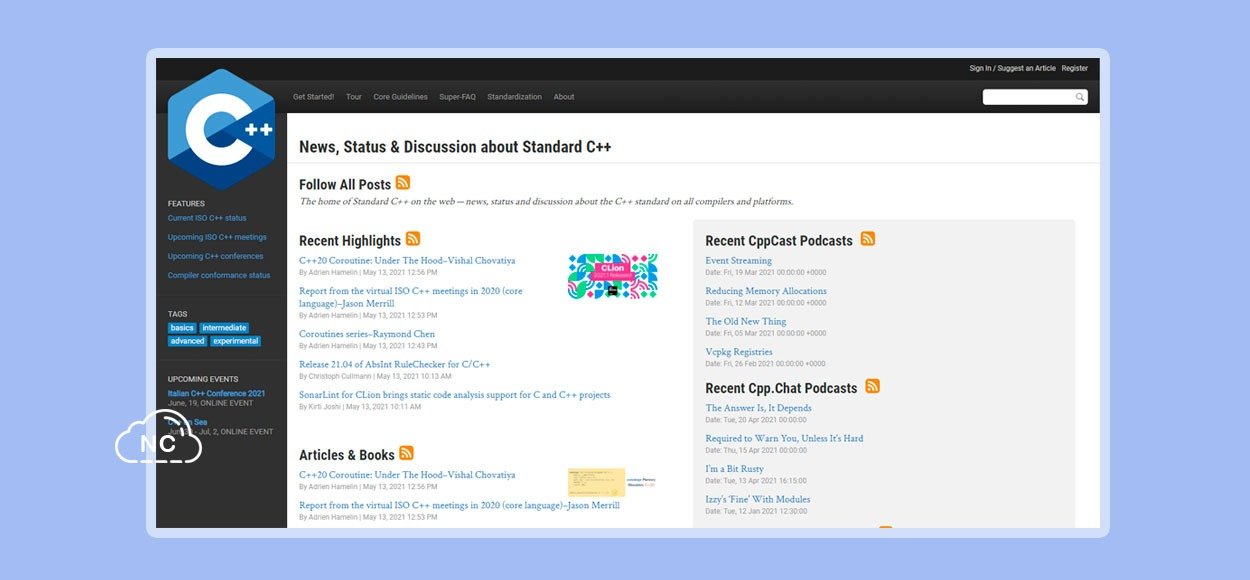Click the Articles & Books article thumbnail
The image size is (1250, 580).
(x=612, y=482)
